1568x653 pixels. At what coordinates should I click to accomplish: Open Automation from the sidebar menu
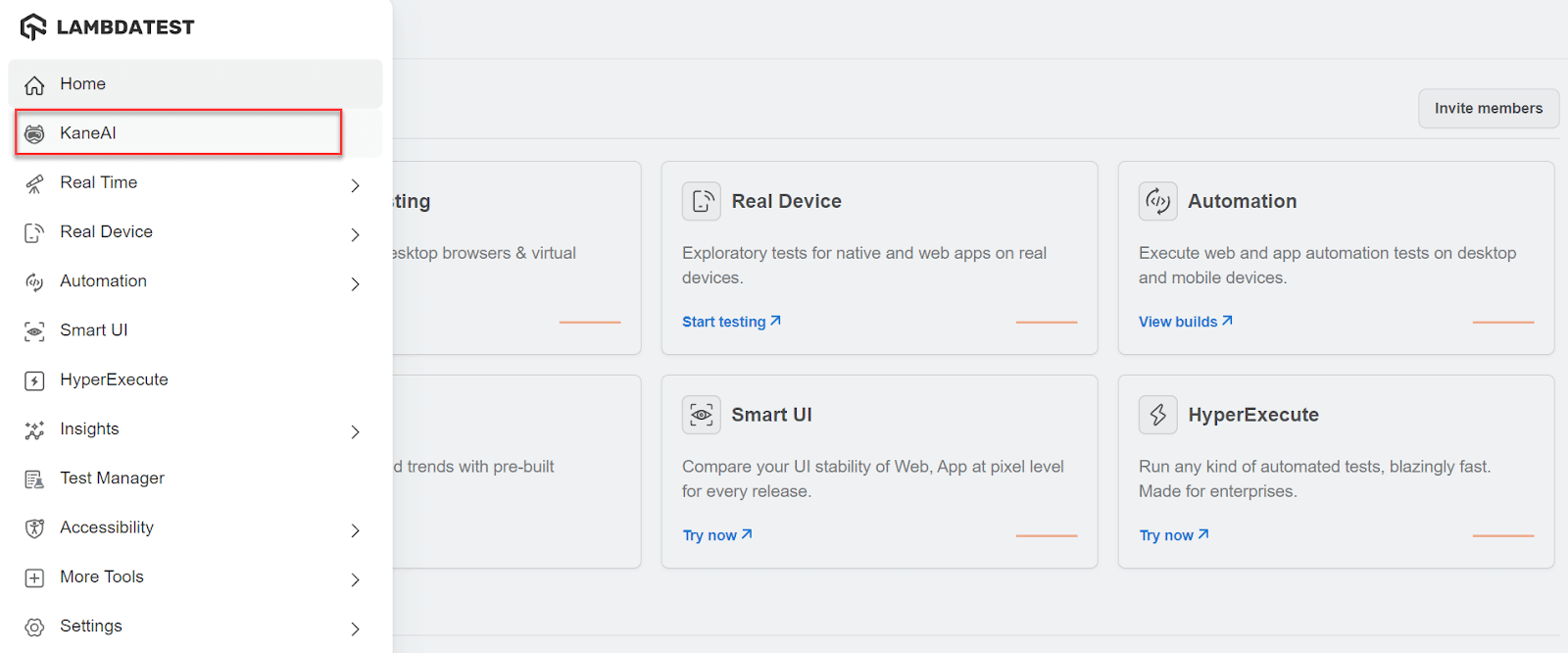click(x=103, y=281)
